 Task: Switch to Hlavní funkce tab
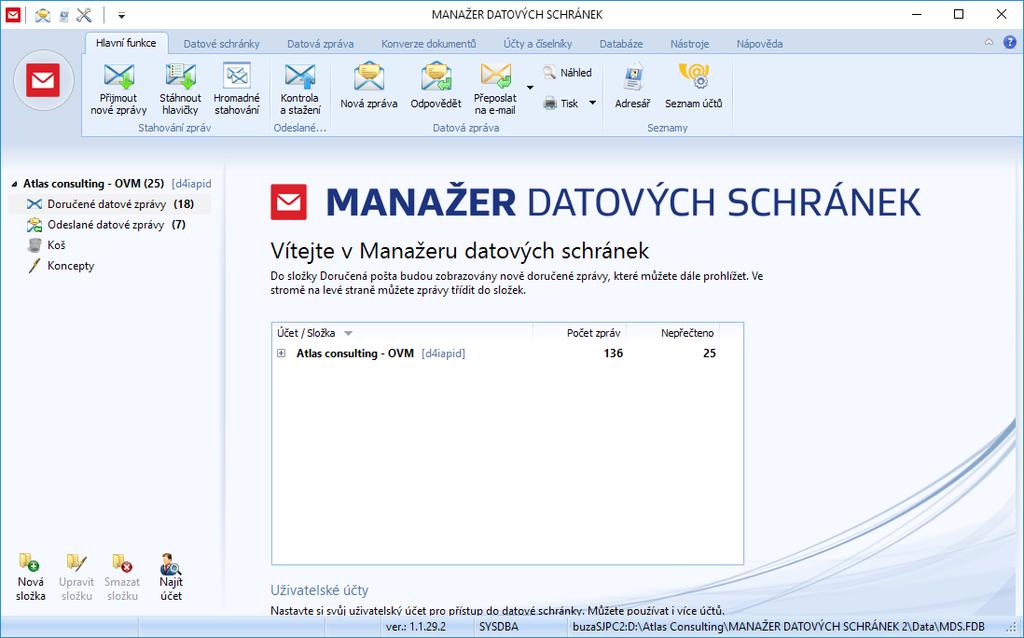pos(126,43)
